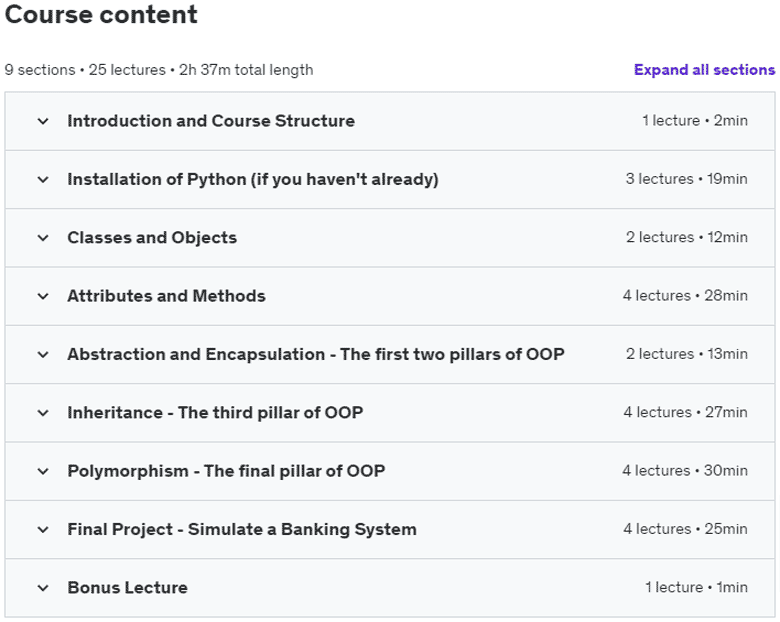Expand the Classes and Objects chevron
This screenshot has height=622, width=780.
tap(43, 238)
